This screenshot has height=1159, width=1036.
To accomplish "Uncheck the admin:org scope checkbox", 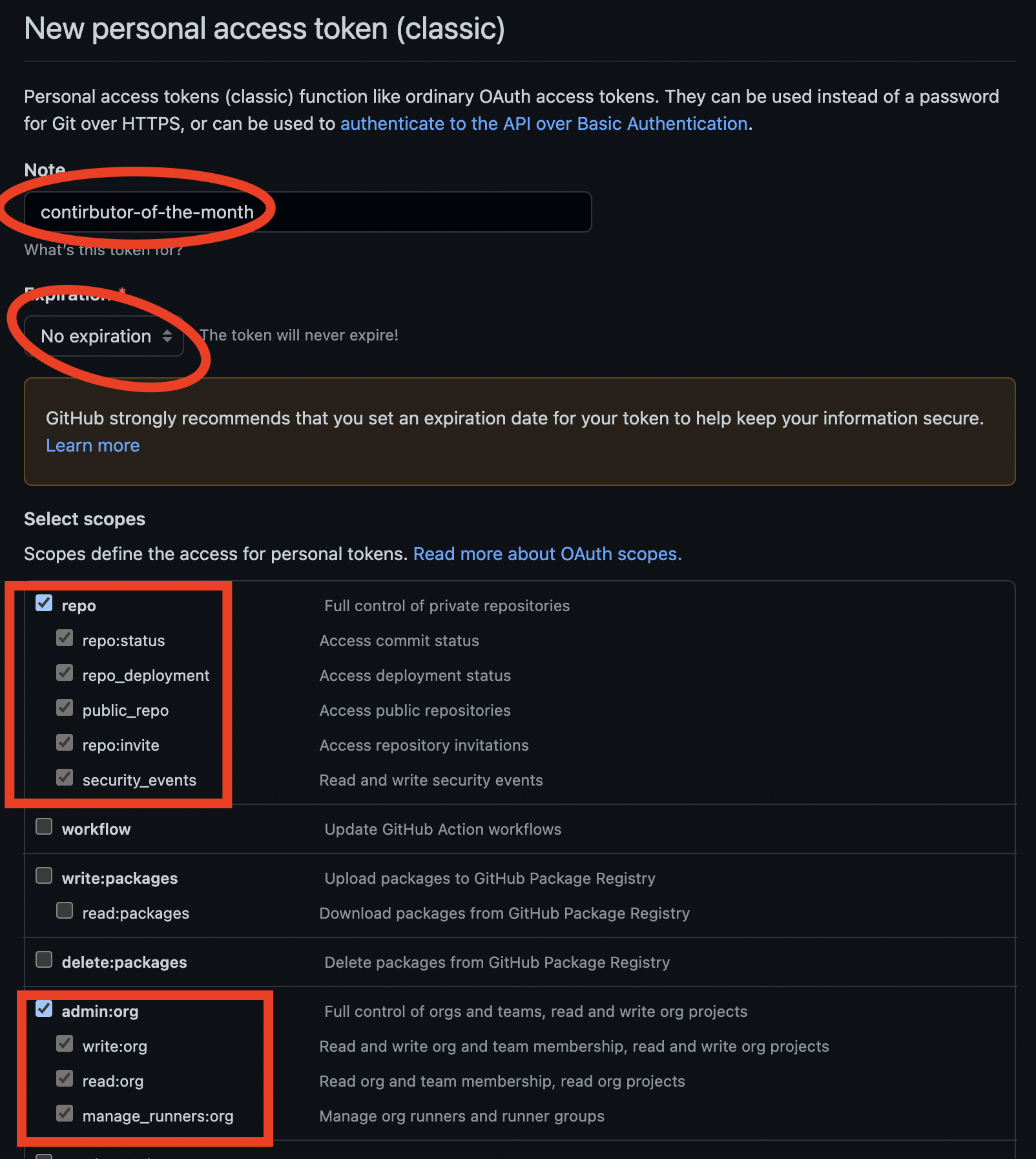I will click(44, 1009).
